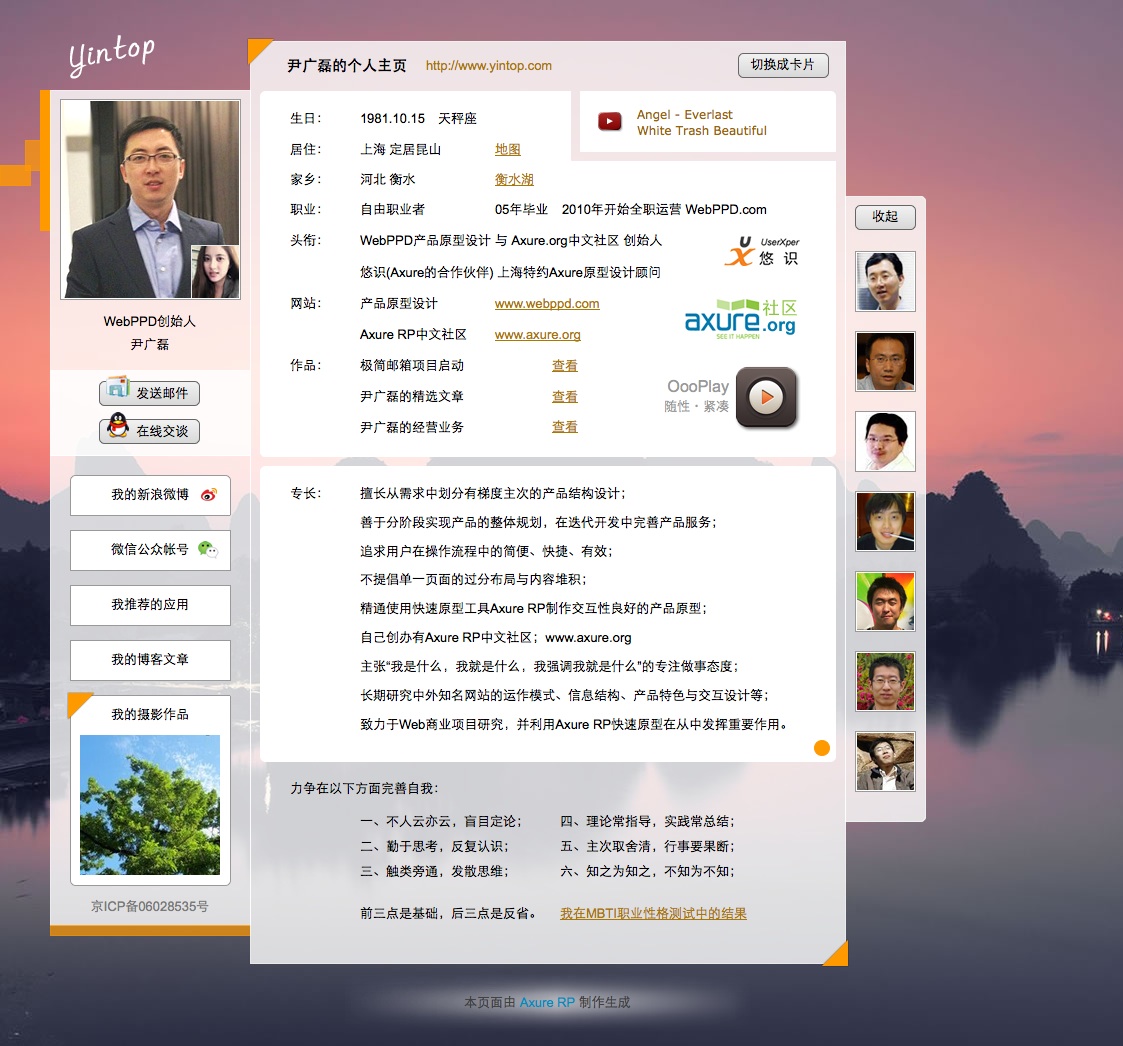Open 我的新浪微博
Screen dimensions: 1123x1046
pos(150,495)
